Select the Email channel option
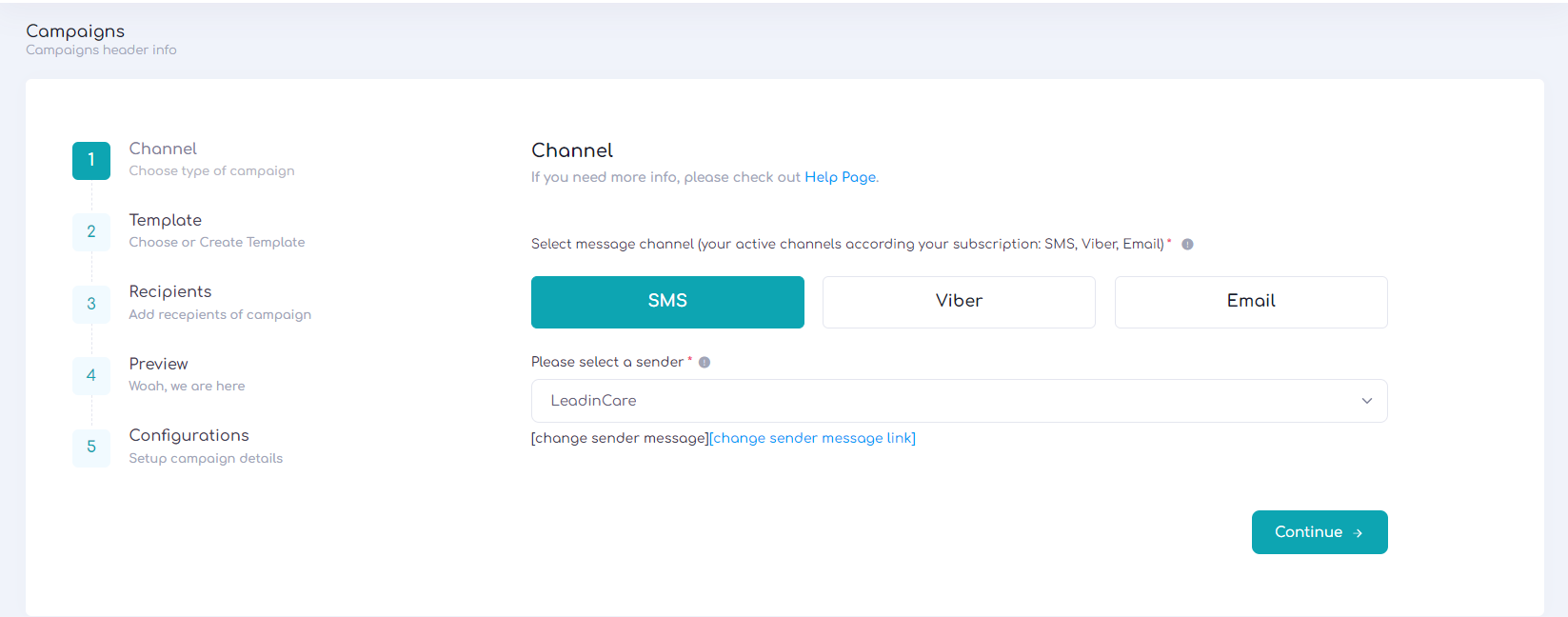Image resolution: width=1568 pixels, height=617 pixels. click(x=1250, y=302)
